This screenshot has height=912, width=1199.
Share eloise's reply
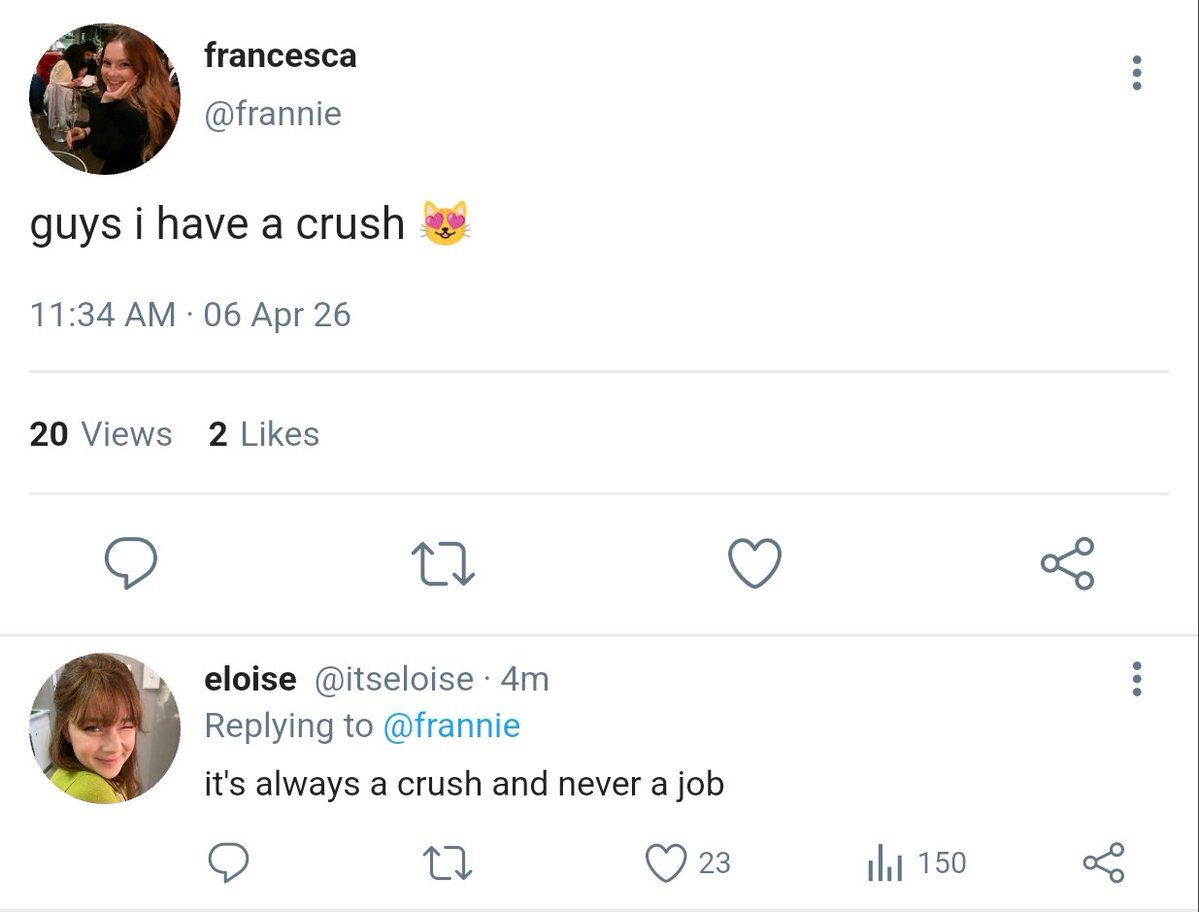click(1103, 862)
